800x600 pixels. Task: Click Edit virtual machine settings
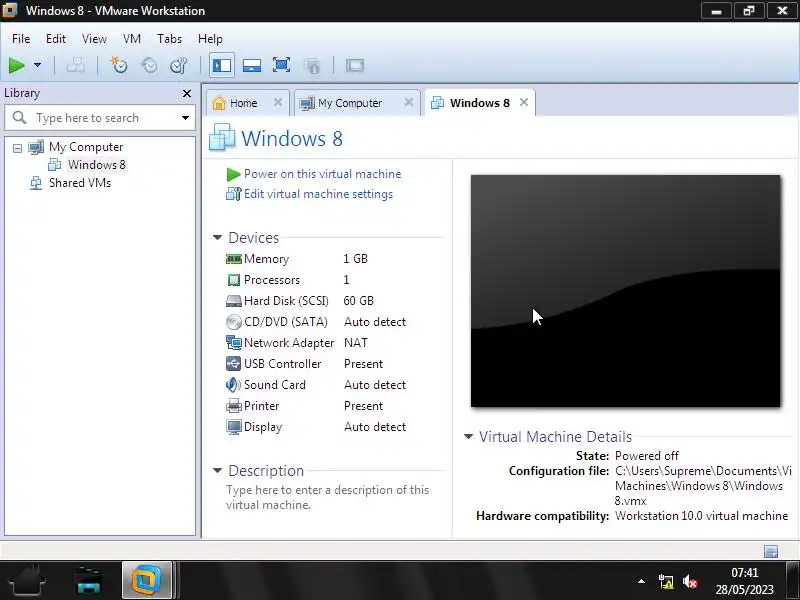(318, 194)
